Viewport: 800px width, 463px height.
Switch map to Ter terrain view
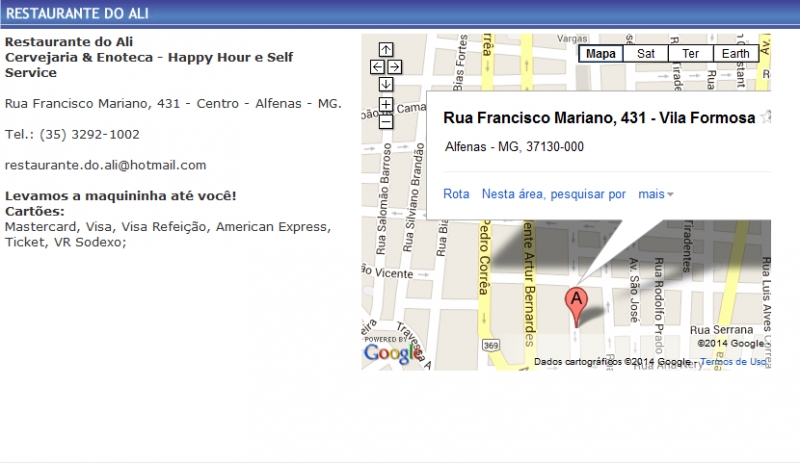point(690,54)
